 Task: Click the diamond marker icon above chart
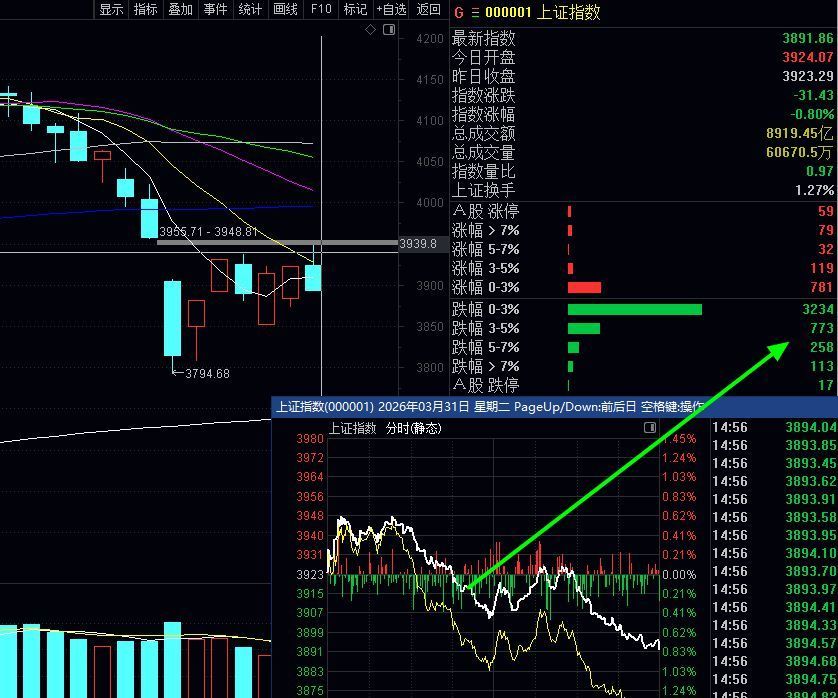[x=370, y=30]
